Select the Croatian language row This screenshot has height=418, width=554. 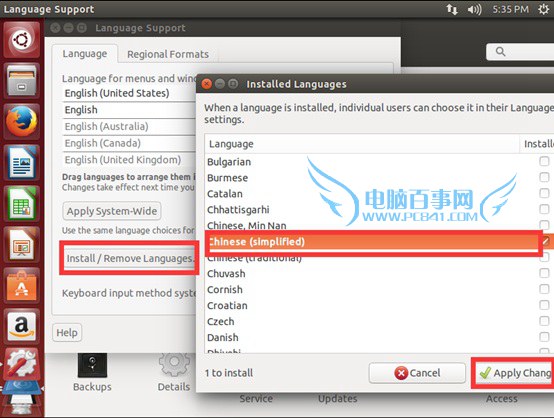(x=379, y=305)
